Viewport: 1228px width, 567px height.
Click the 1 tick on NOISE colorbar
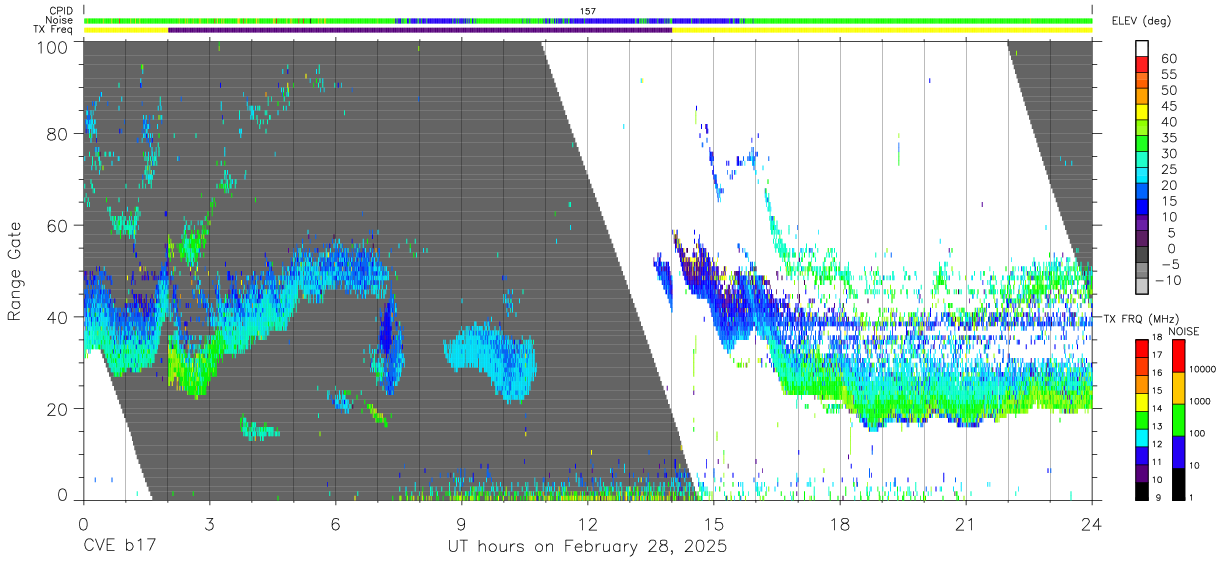tap(1191, 497)
